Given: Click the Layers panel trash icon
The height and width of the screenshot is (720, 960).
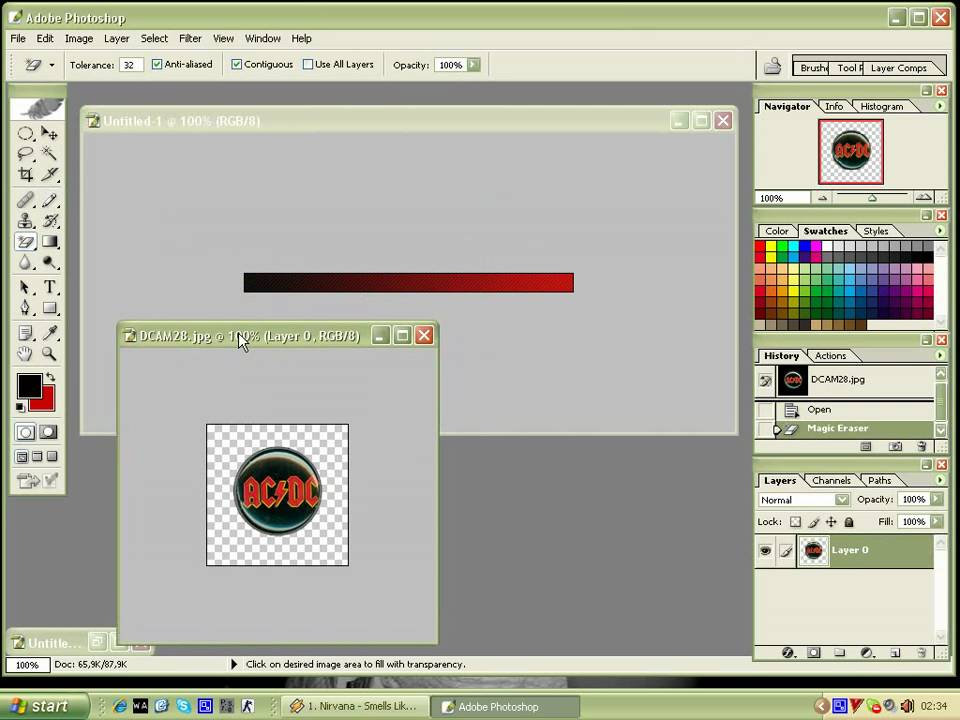Looking at the screenshot, I should (922, 653).
